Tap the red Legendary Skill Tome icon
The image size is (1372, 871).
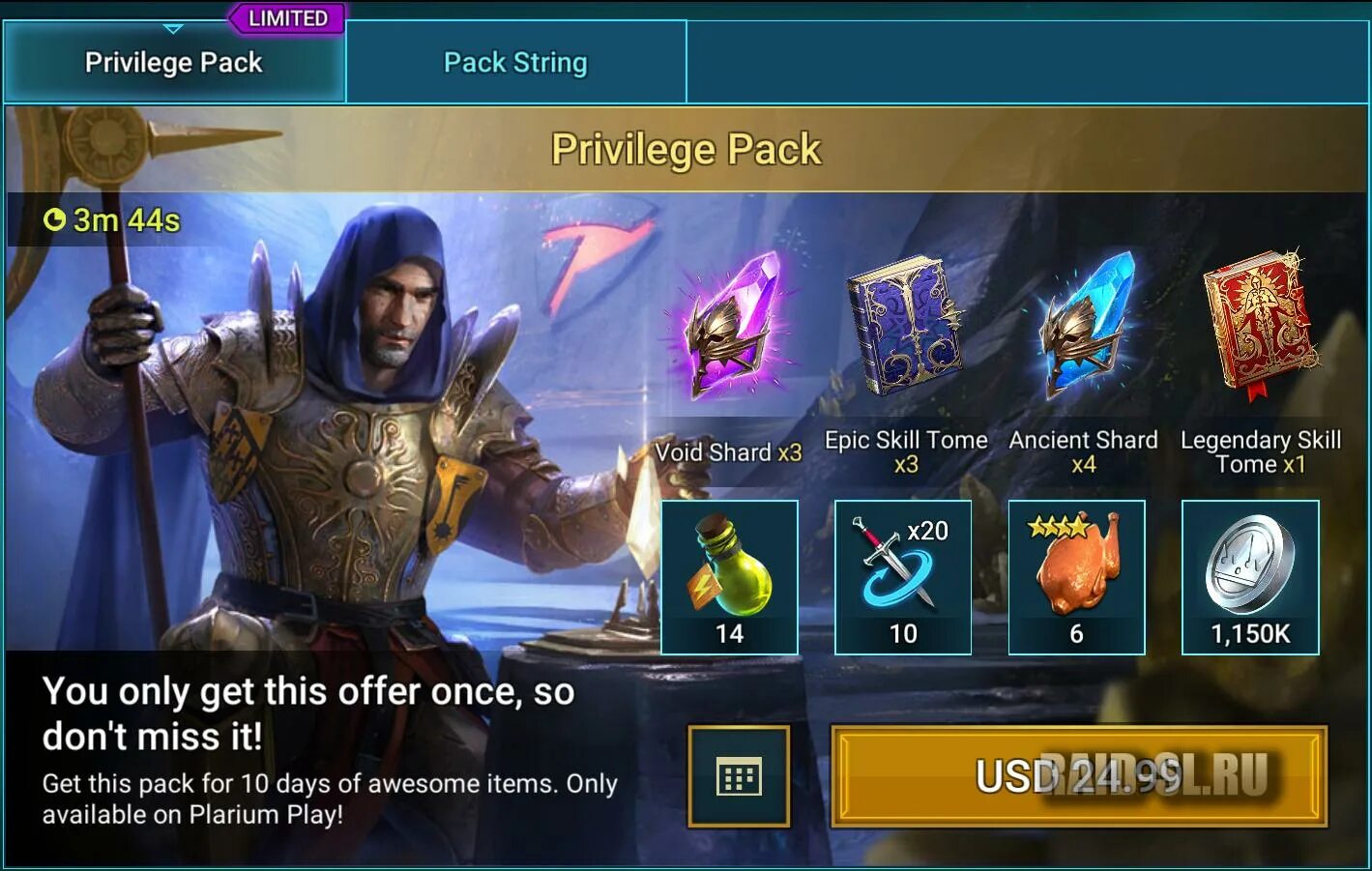1260,326
